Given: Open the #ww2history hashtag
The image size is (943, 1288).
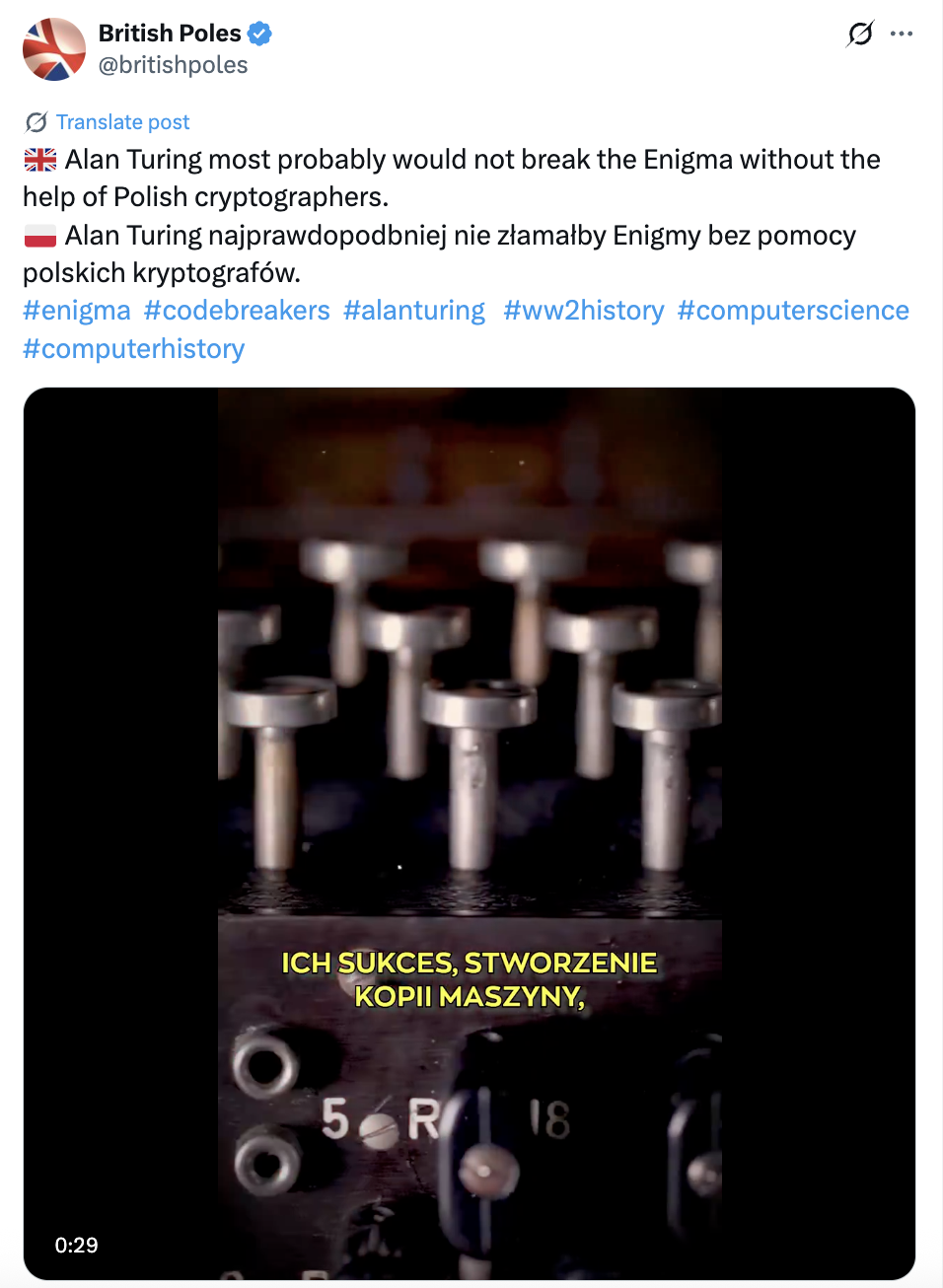Looking at the screenshot, I should [583, 310].
